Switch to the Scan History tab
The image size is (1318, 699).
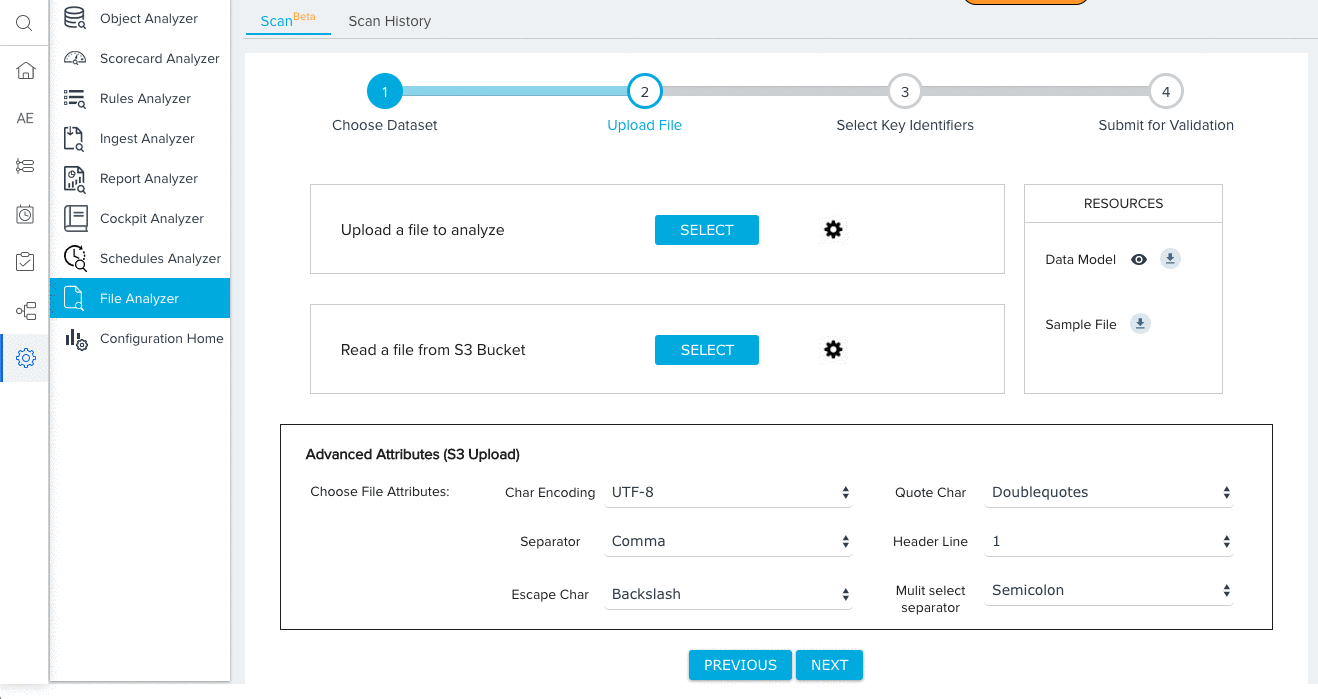(389, 21)
